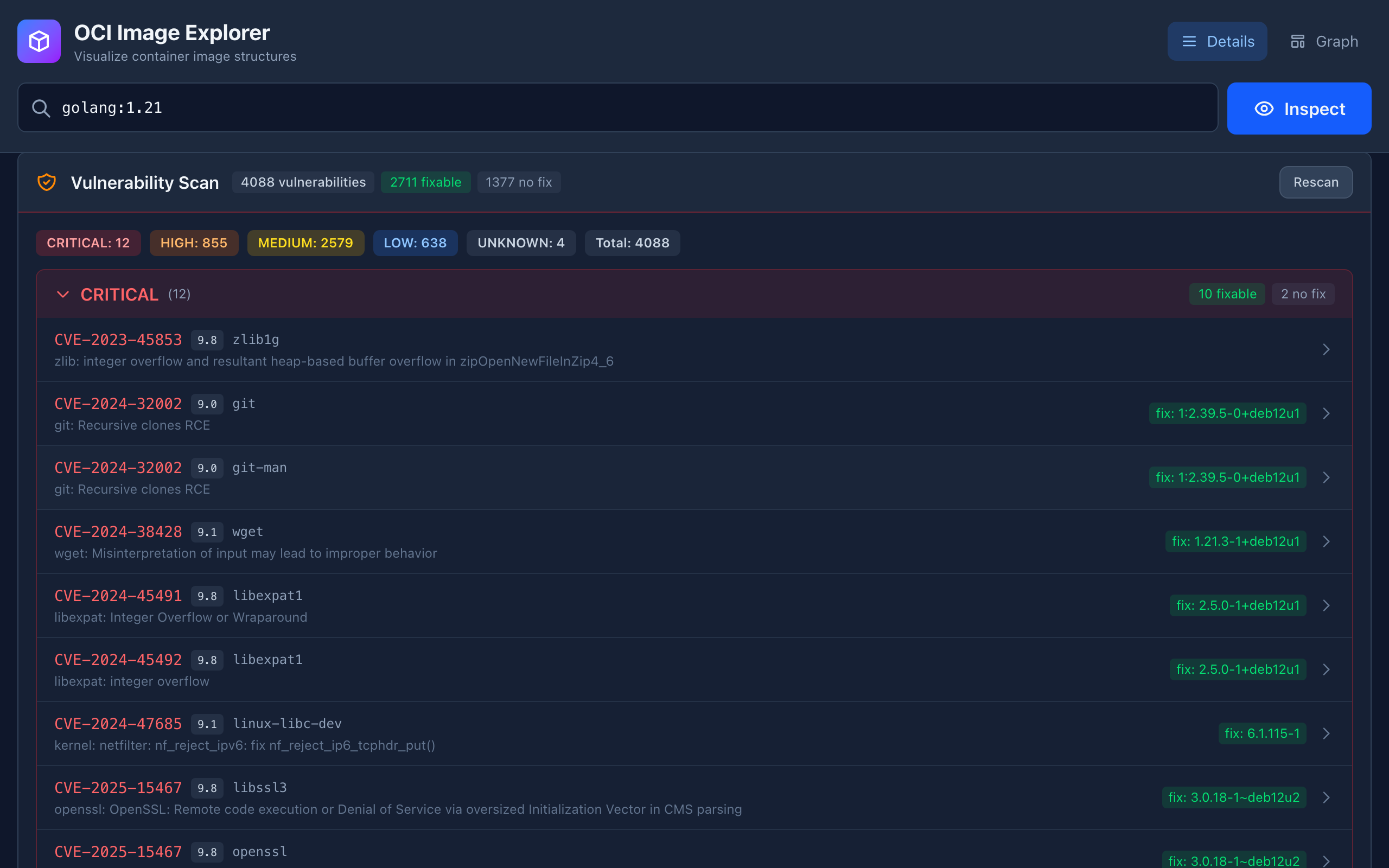This screenshot has height=868, width=1389.
Task: Expand linux-libc-dev CVE-2024-47685 entry
Action: [1326, 733]
